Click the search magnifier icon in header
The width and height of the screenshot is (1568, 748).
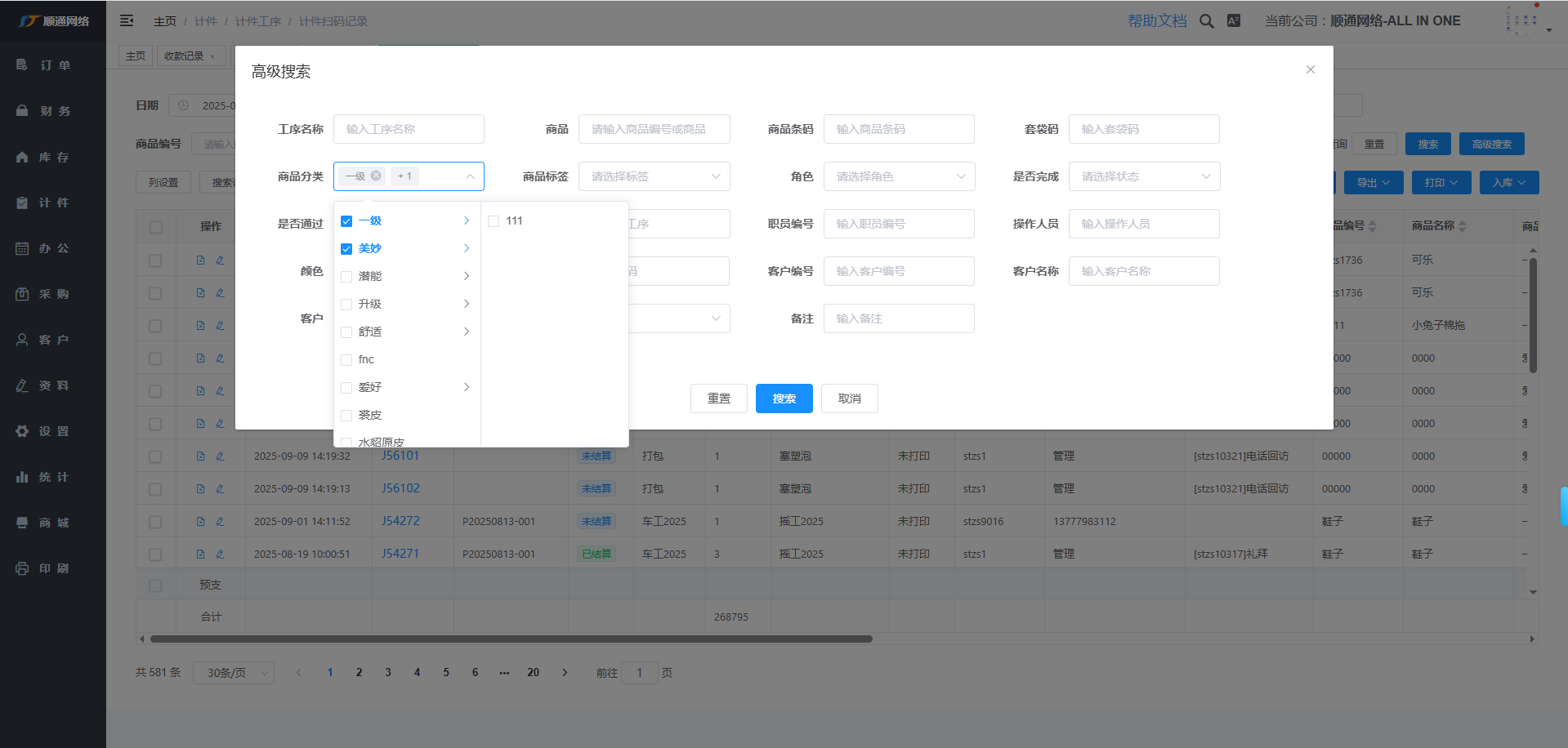[x=1206, y=21]
